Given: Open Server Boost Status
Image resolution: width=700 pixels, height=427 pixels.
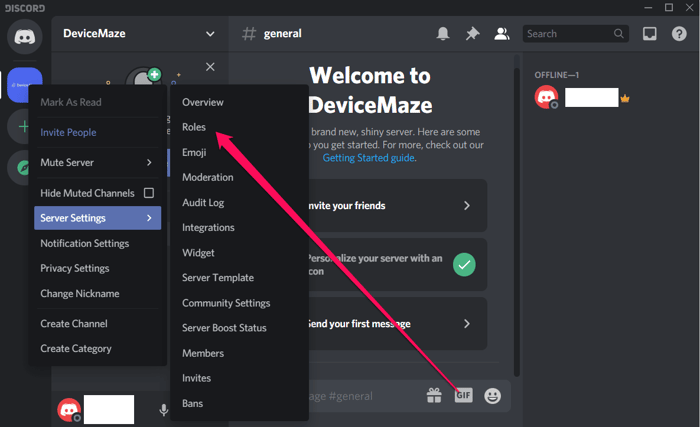Looking at the screenshot, I should coord(239,328).
